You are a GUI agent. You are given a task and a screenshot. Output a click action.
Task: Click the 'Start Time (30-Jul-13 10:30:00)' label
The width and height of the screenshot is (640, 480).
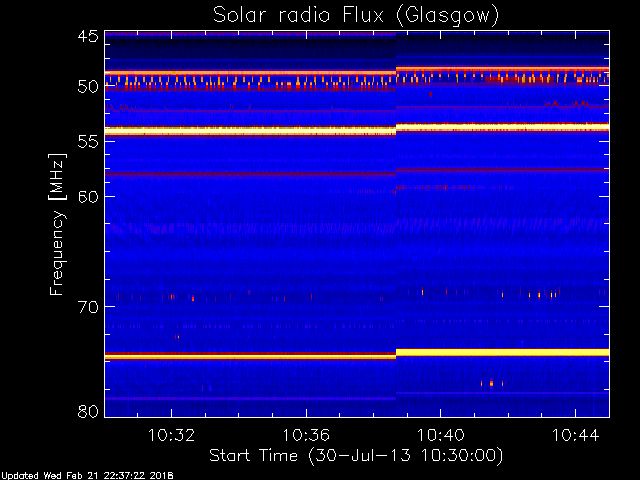pyautogui.click(x=356, y=456)
